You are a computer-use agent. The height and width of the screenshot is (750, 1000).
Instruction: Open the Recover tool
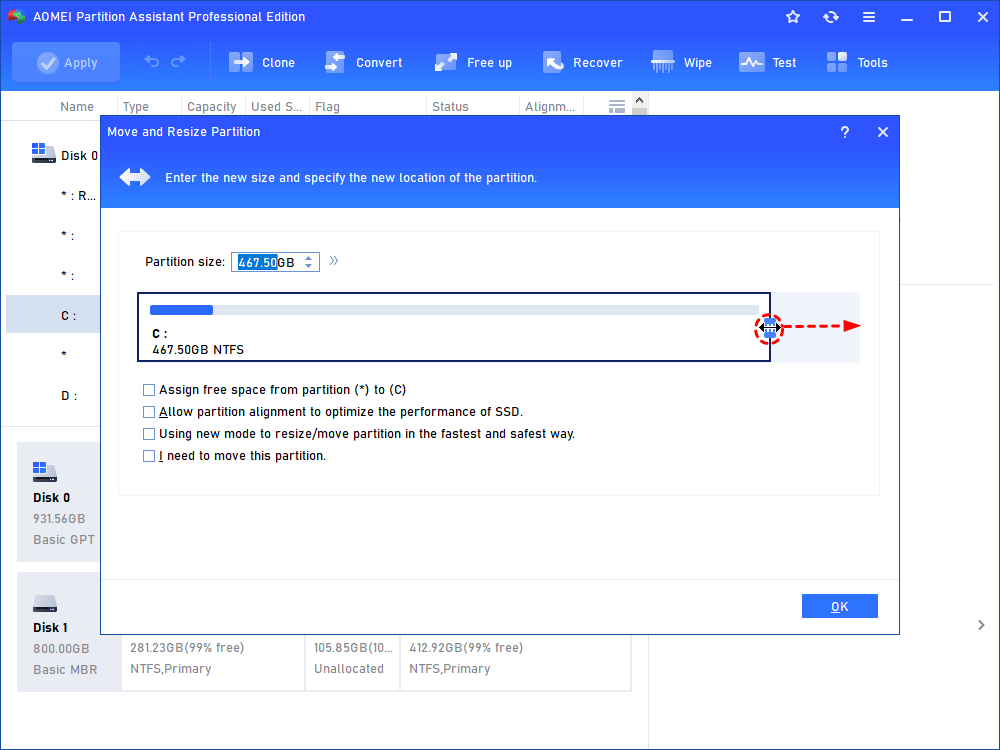(x=582, y=62)
